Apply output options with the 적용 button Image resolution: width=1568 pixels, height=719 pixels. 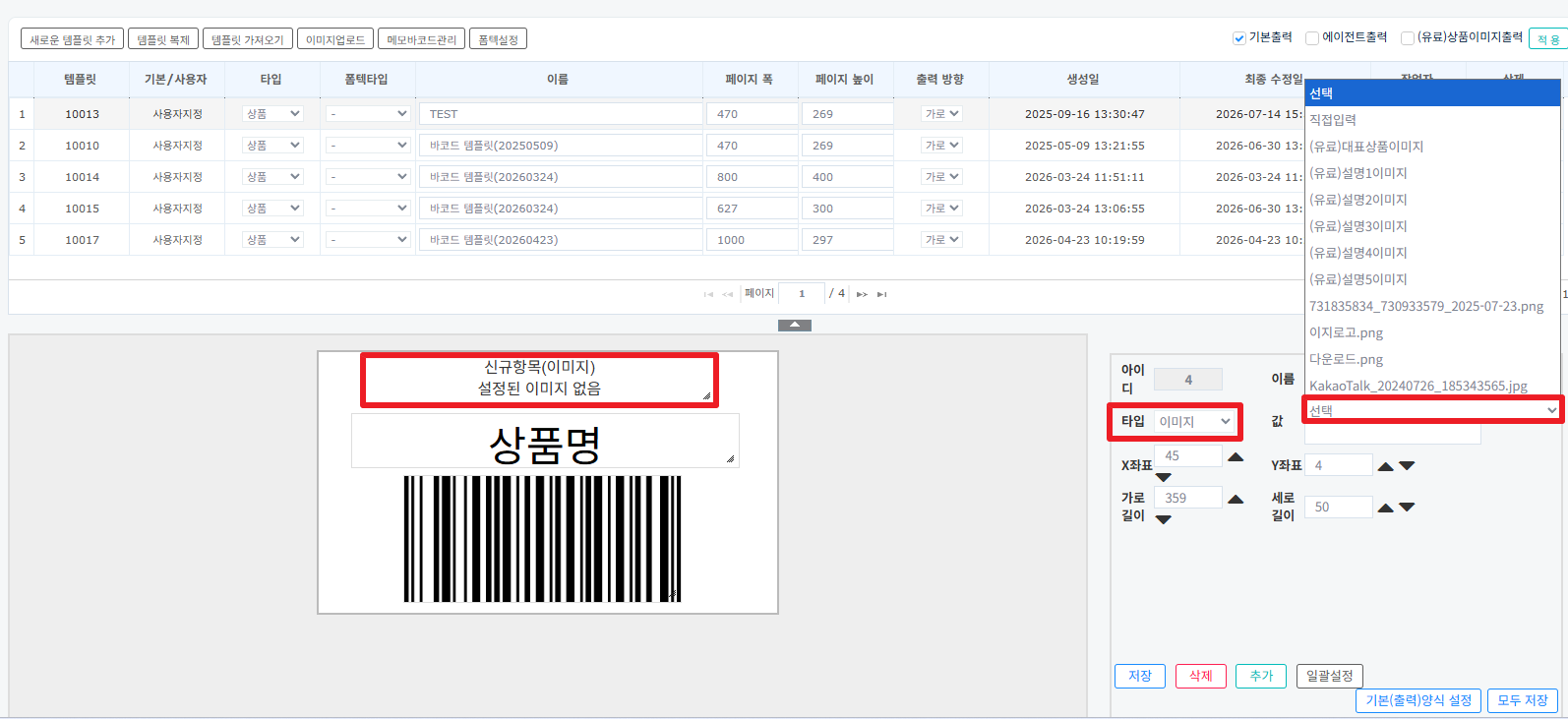1548,39
